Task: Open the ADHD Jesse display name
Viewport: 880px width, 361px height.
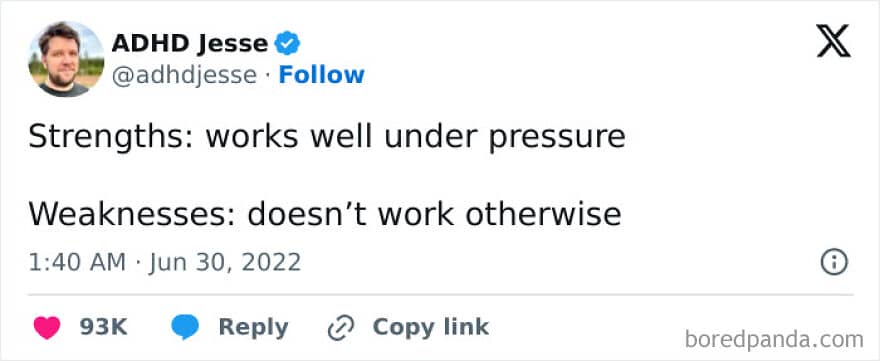Action: [x=190, y=43]
